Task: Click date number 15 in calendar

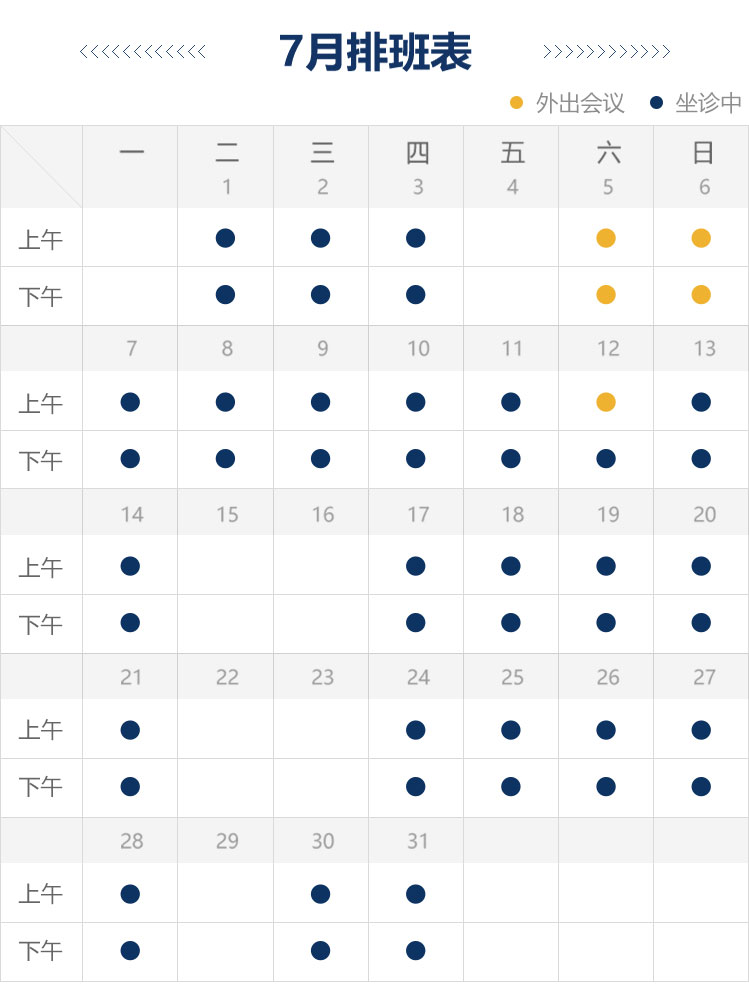Action: coord(227,514)
